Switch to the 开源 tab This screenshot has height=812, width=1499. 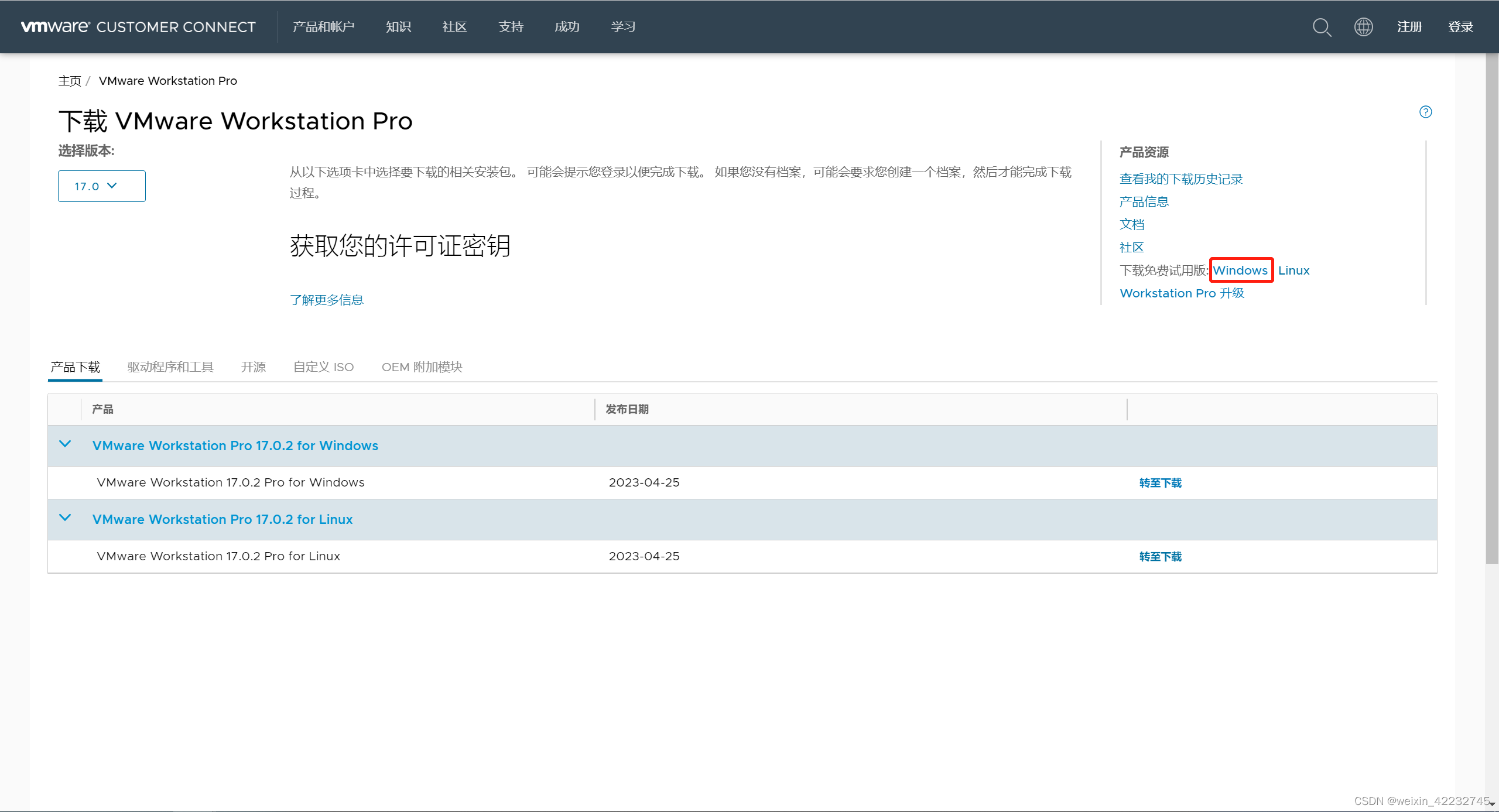pos(253,367)
